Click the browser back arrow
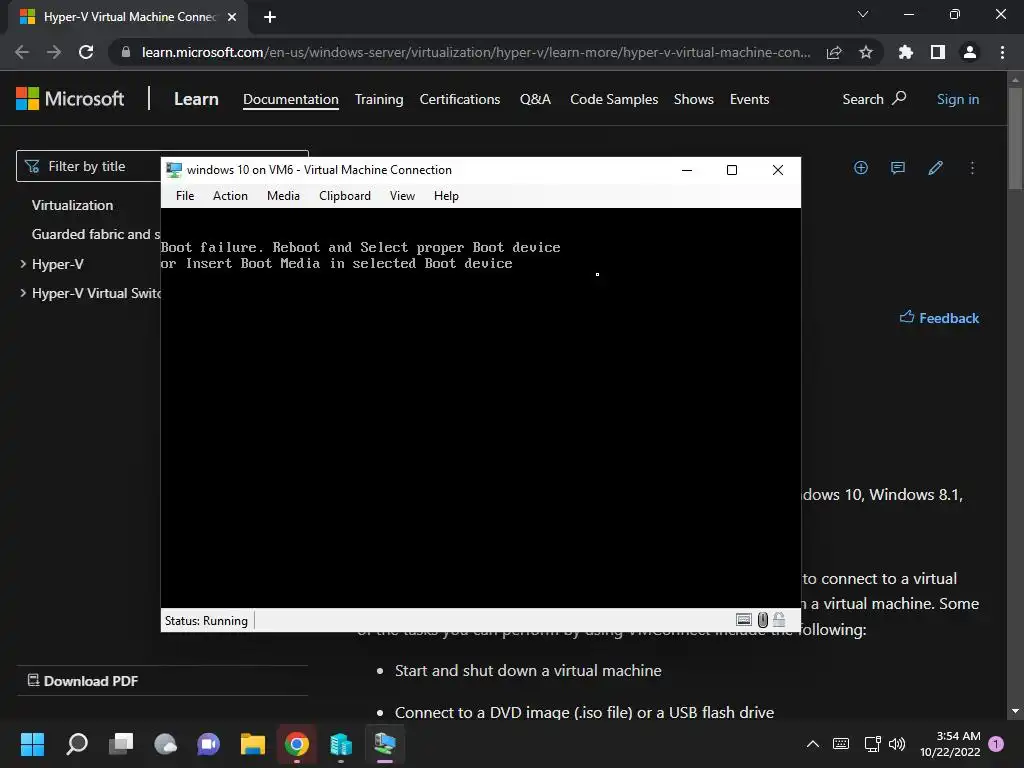The width and height of the screenshot is (1024, 768). tap(22, 52)
